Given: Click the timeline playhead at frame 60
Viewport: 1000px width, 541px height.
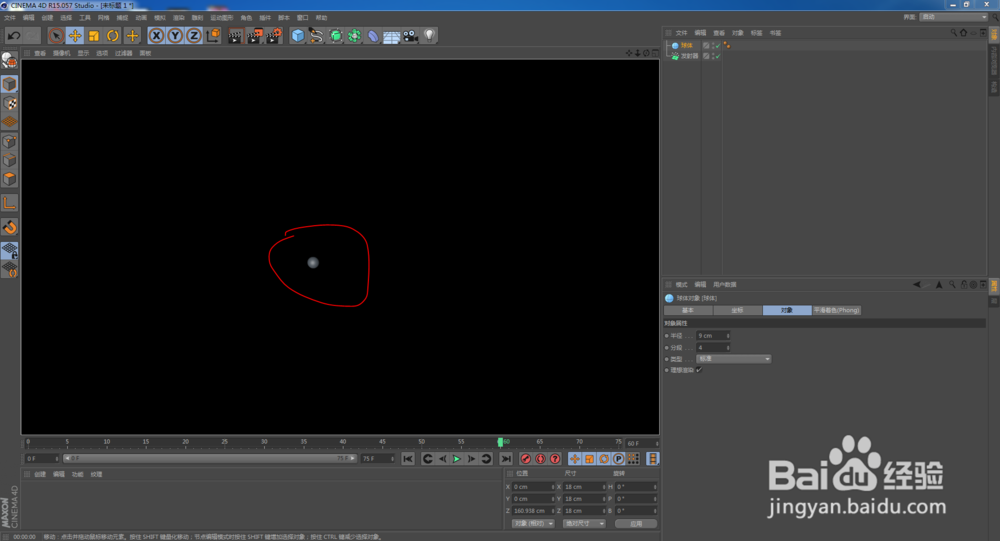Looking at the screenshot, I should [x=501, y=442].
